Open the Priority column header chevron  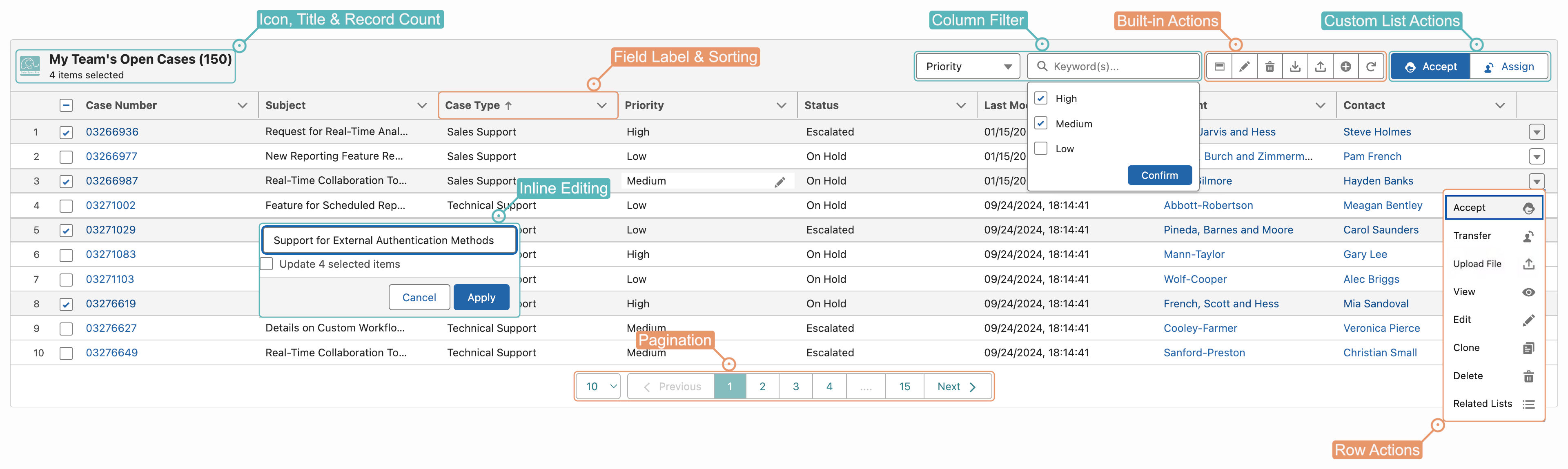click(x=782, y=106)
